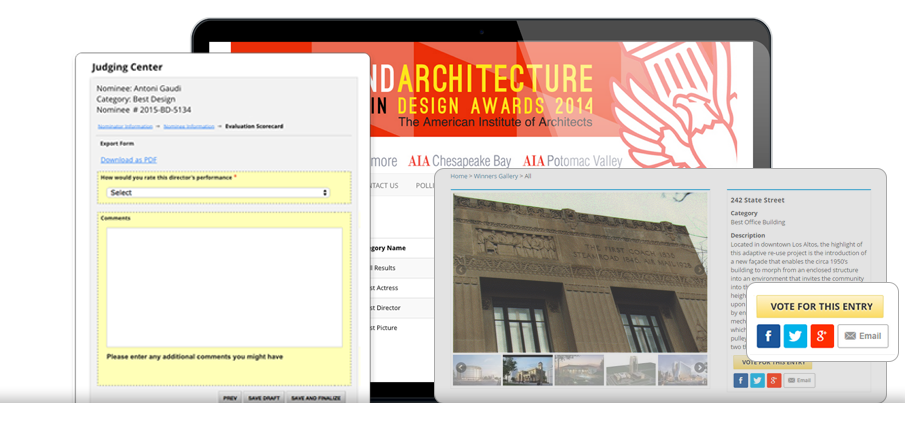Click the SAVE DRAFT button
905x436 pixels.
coord(264,398)
